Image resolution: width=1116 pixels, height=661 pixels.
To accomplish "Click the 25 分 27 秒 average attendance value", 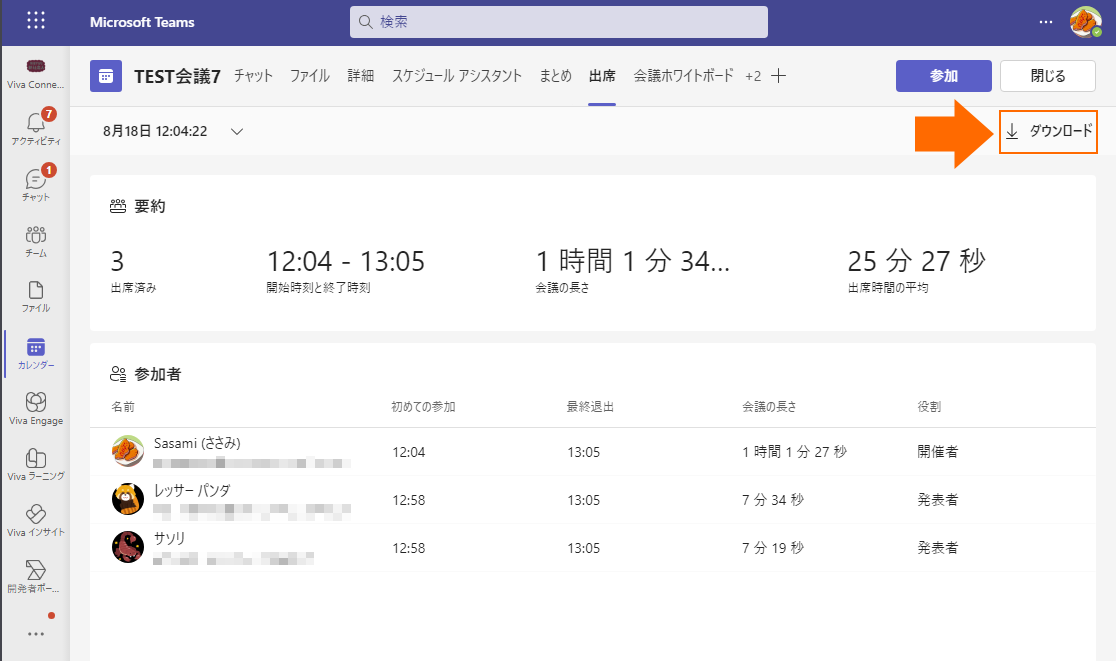I will click(x=917, y=261).
